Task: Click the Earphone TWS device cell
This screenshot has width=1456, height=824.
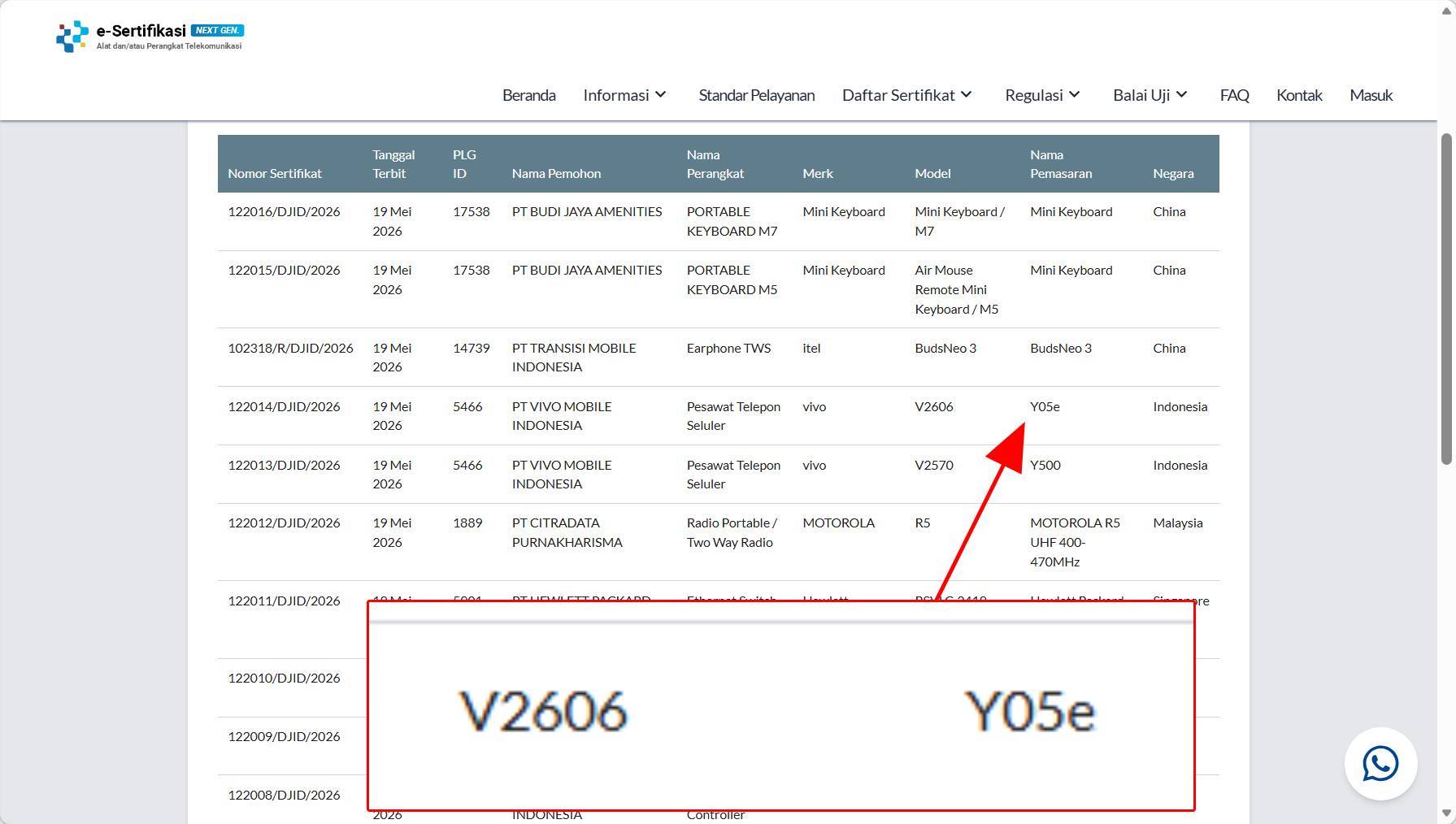Action: [x=728, y=348]
